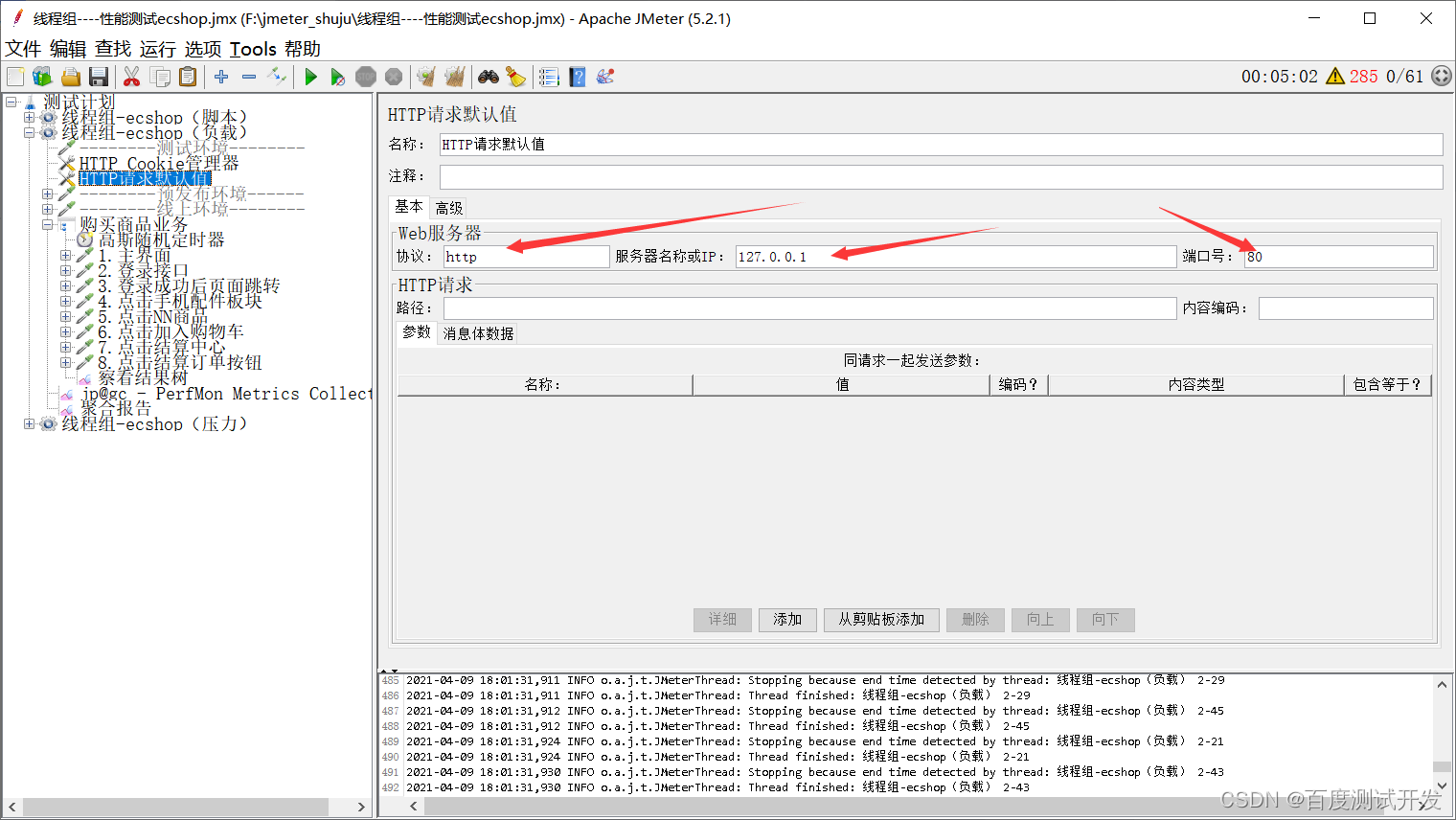Save the test plan with floppy icon
The height and width of the screenshot is (820, 1456).
coord(98,77)
